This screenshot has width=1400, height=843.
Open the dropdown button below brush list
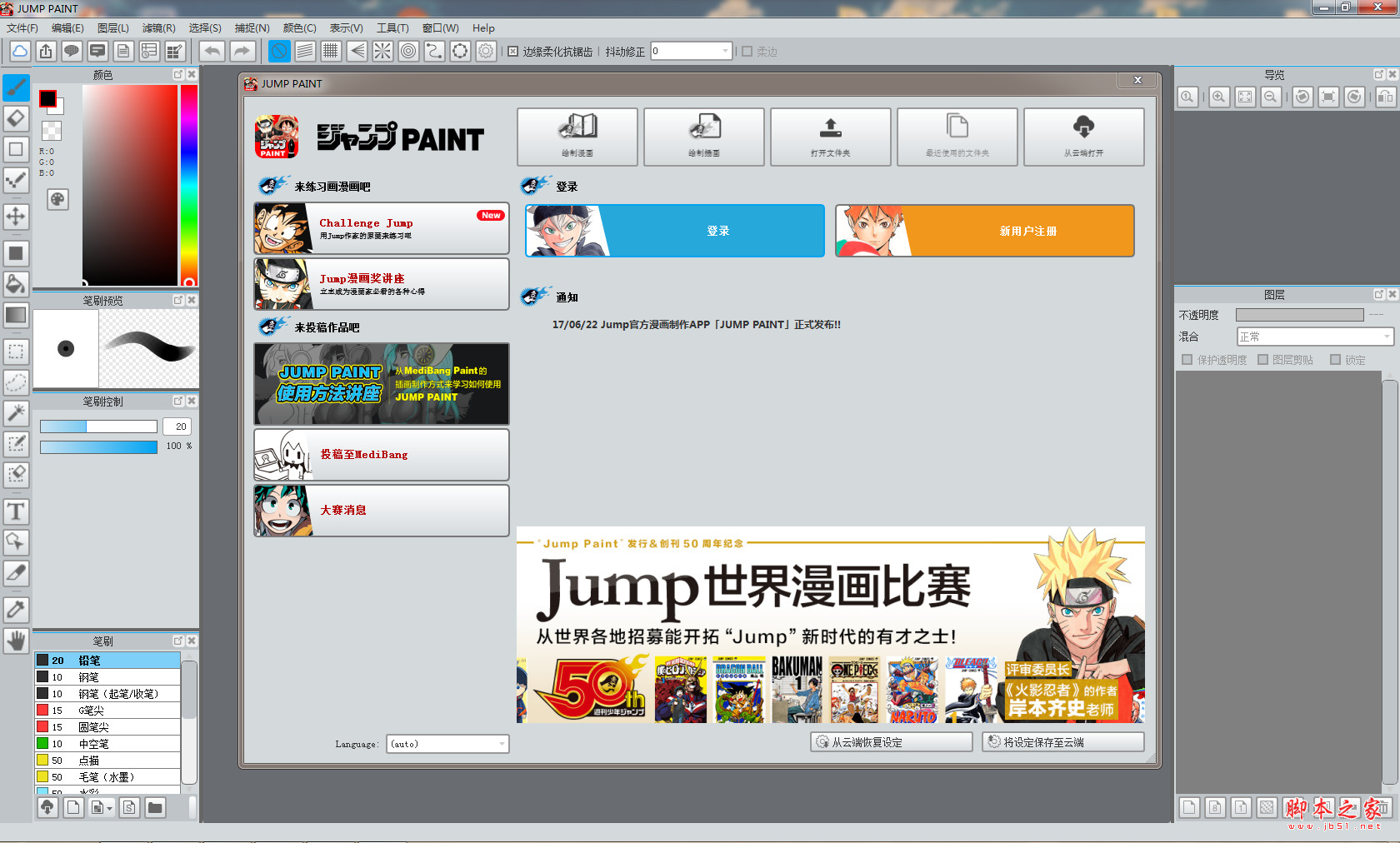[x=102, y=807]
